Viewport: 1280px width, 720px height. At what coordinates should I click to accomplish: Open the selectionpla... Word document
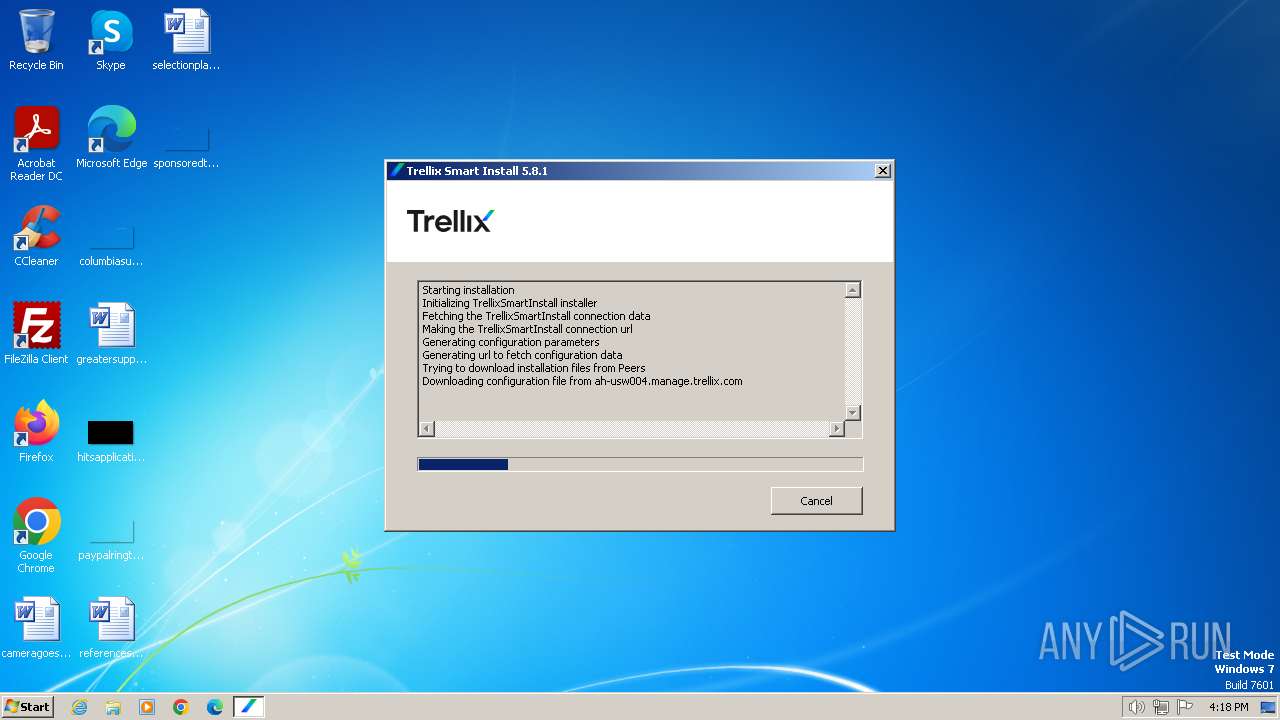[186, 40]
